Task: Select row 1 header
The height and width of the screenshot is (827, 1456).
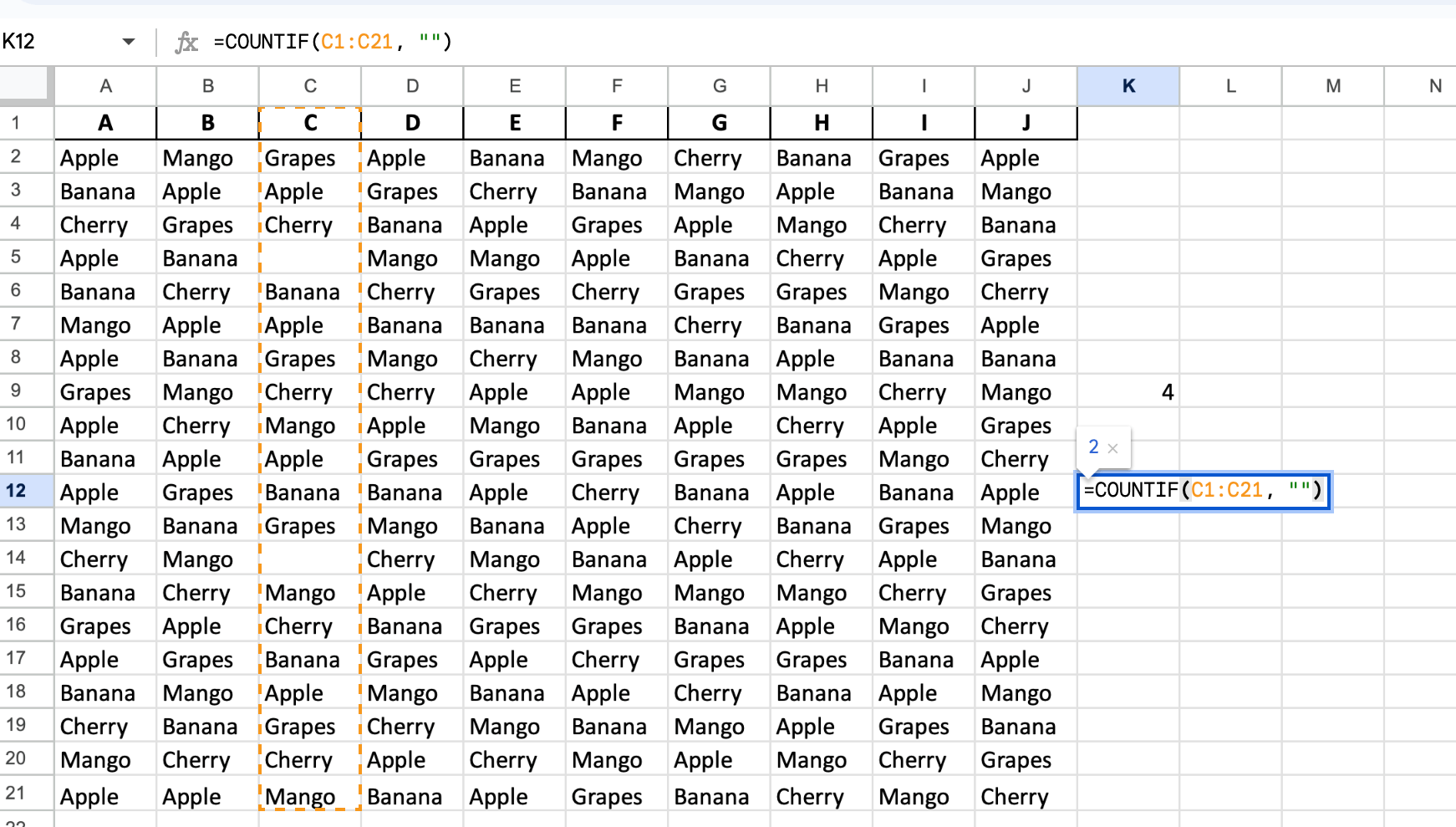Action: tap(17, 123)
